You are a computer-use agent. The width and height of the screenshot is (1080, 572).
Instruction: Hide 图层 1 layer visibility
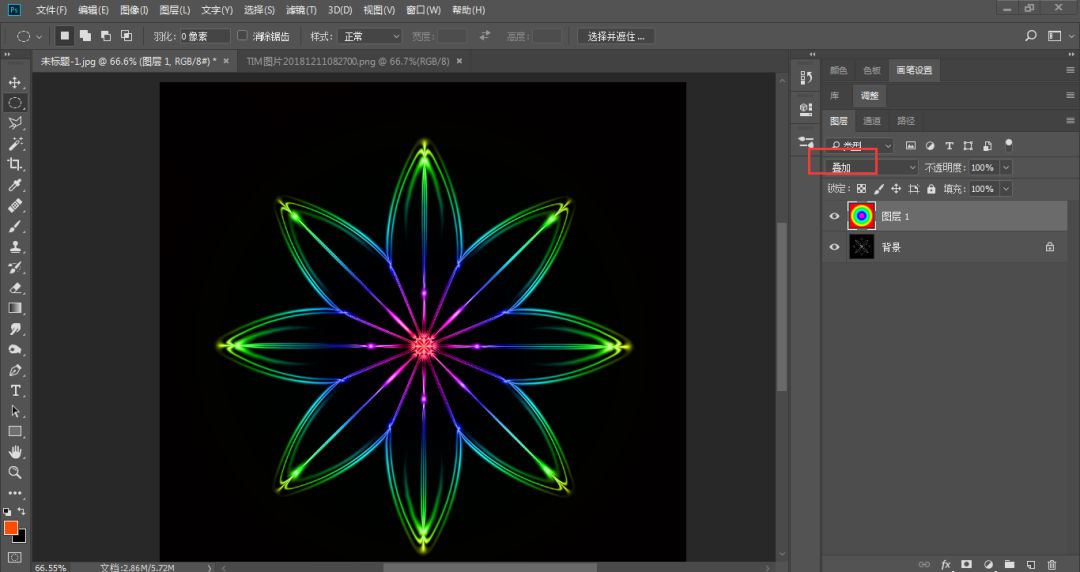(834, 216)
